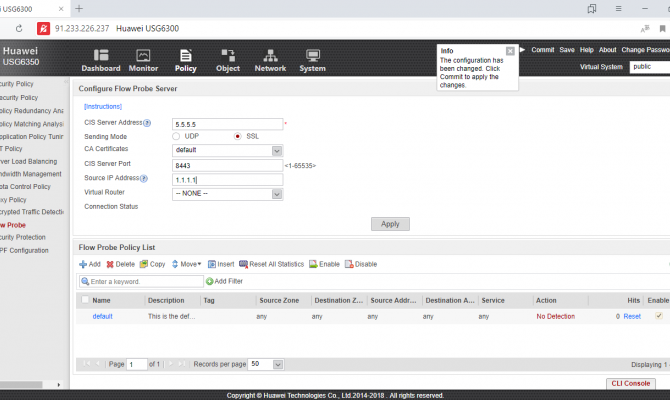The image size is (670, 400).
Task: Bookmark this page in address bar
Action: pos(662,29)
